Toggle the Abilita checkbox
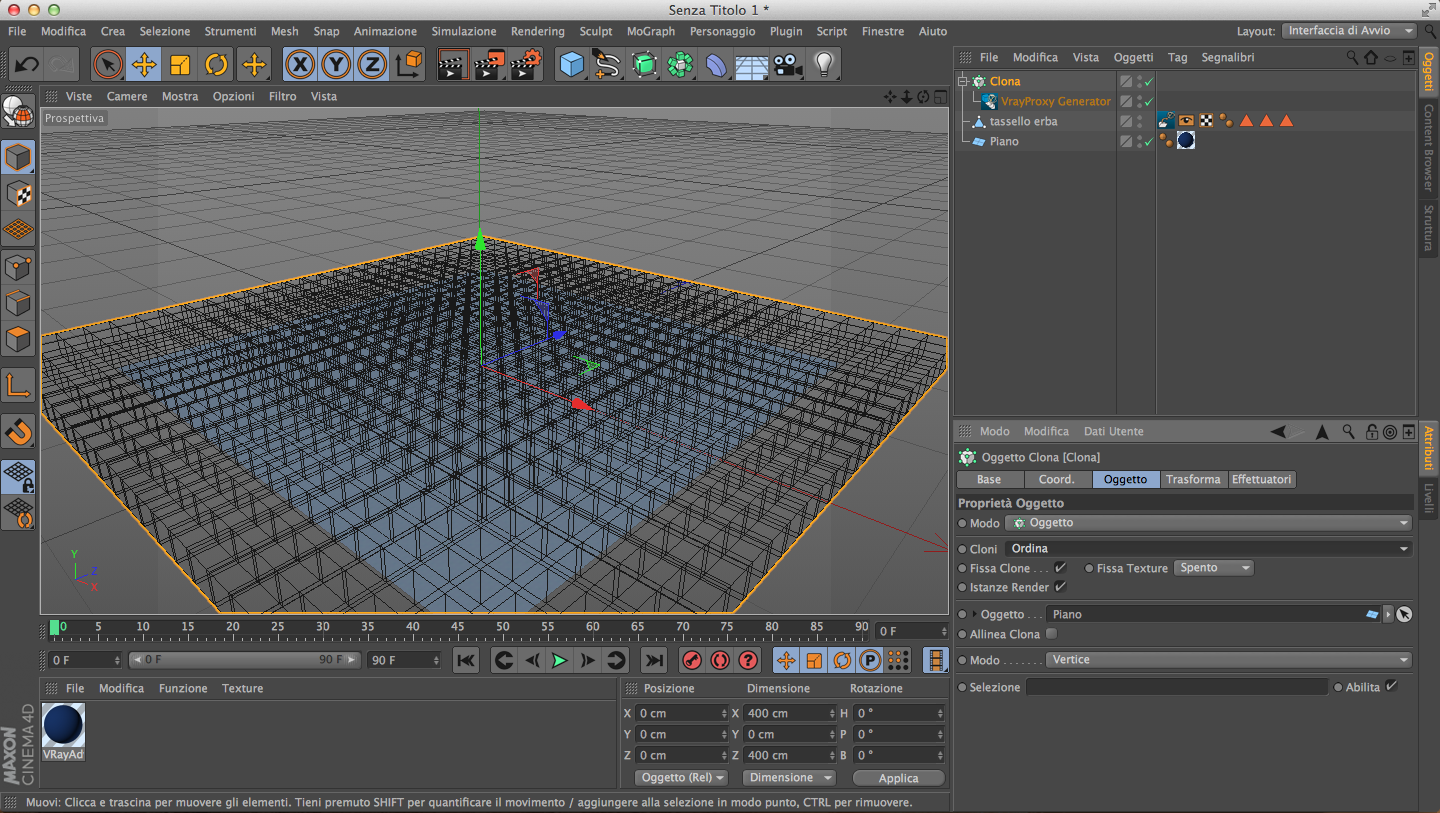 [1391, 686]
